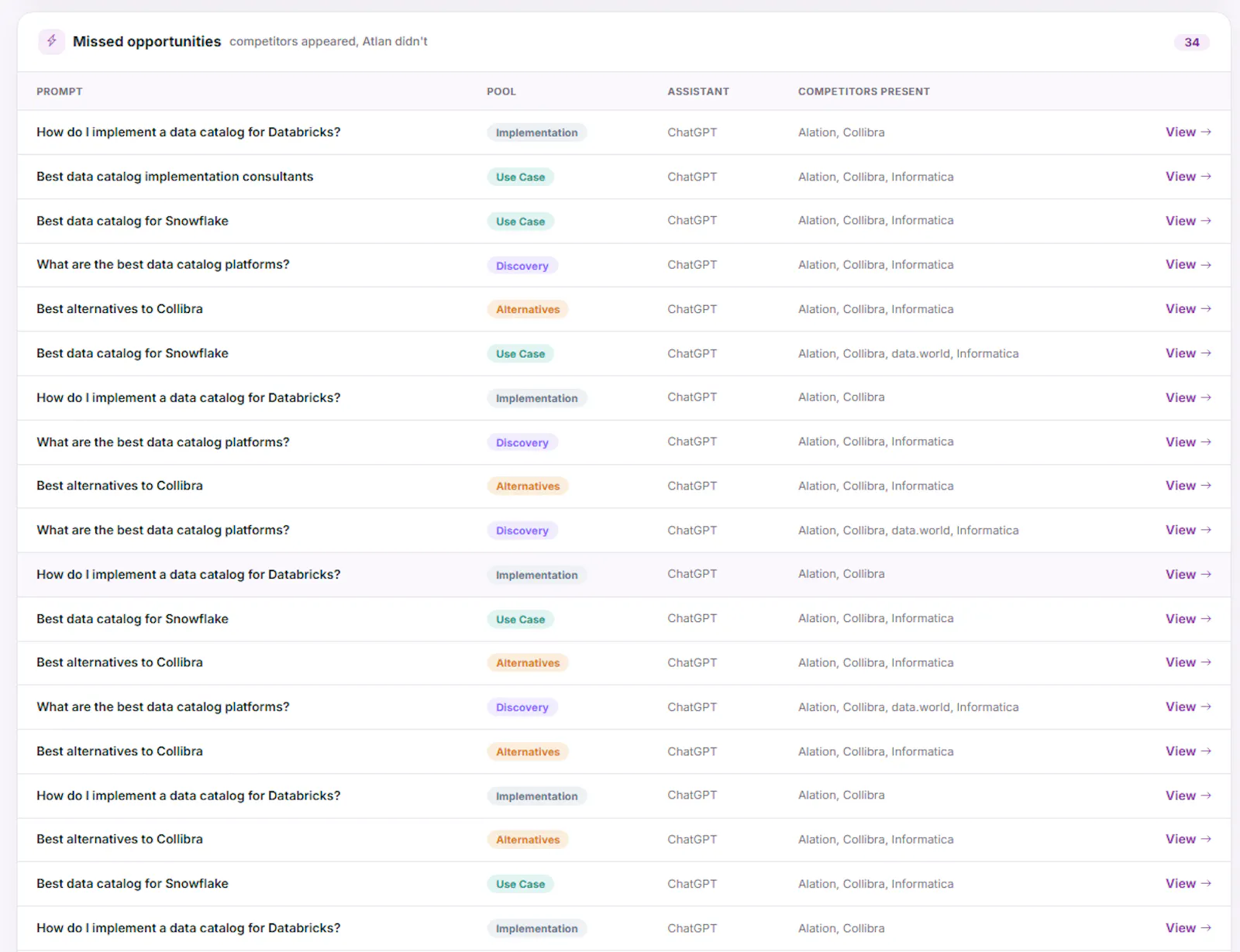Screen dimensions: 1240x952
Task: Select the COMPETITORS PRESENT column header
Action: [864, 91]
